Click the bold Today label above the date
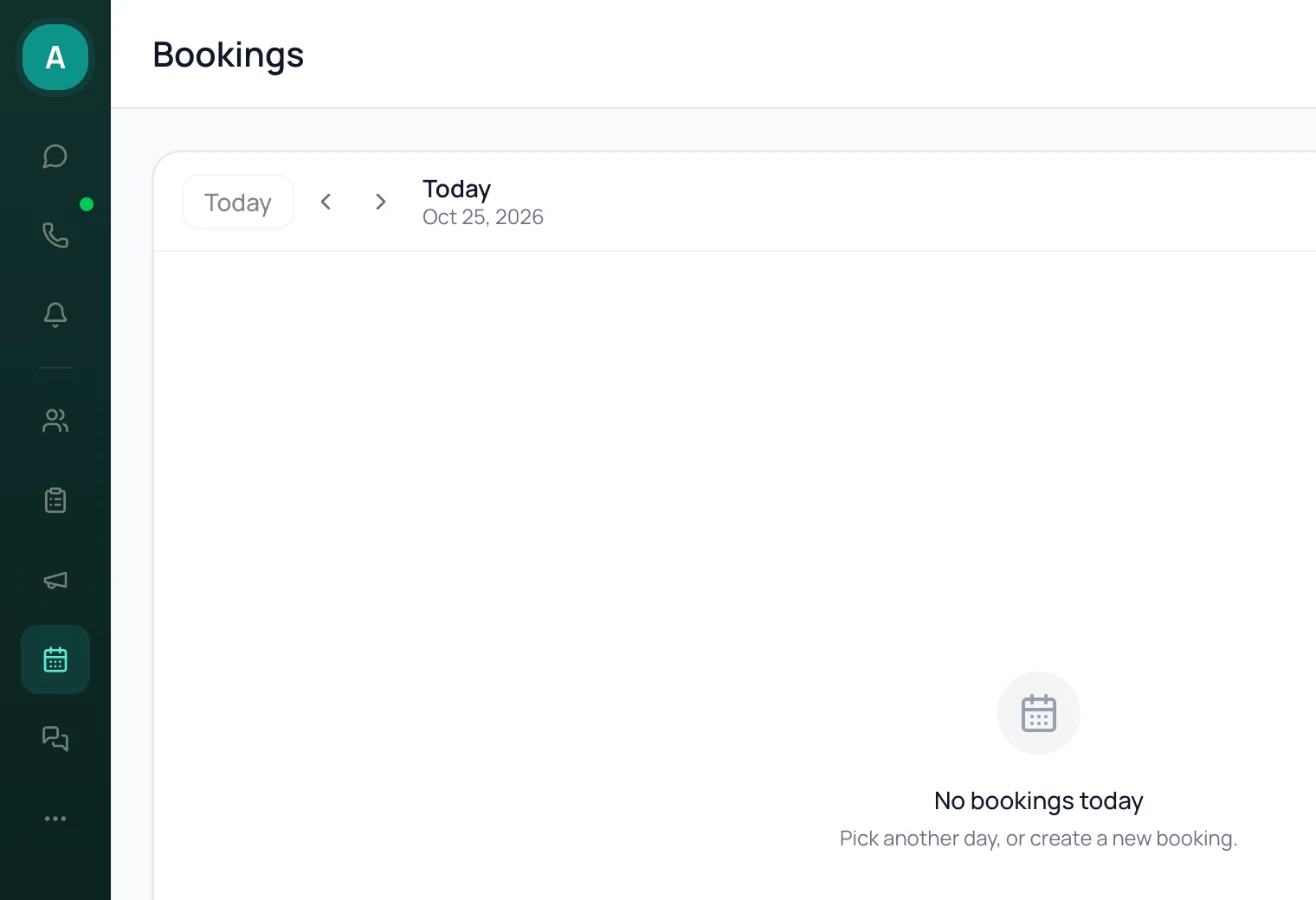1316x900 pixels. 456,189
